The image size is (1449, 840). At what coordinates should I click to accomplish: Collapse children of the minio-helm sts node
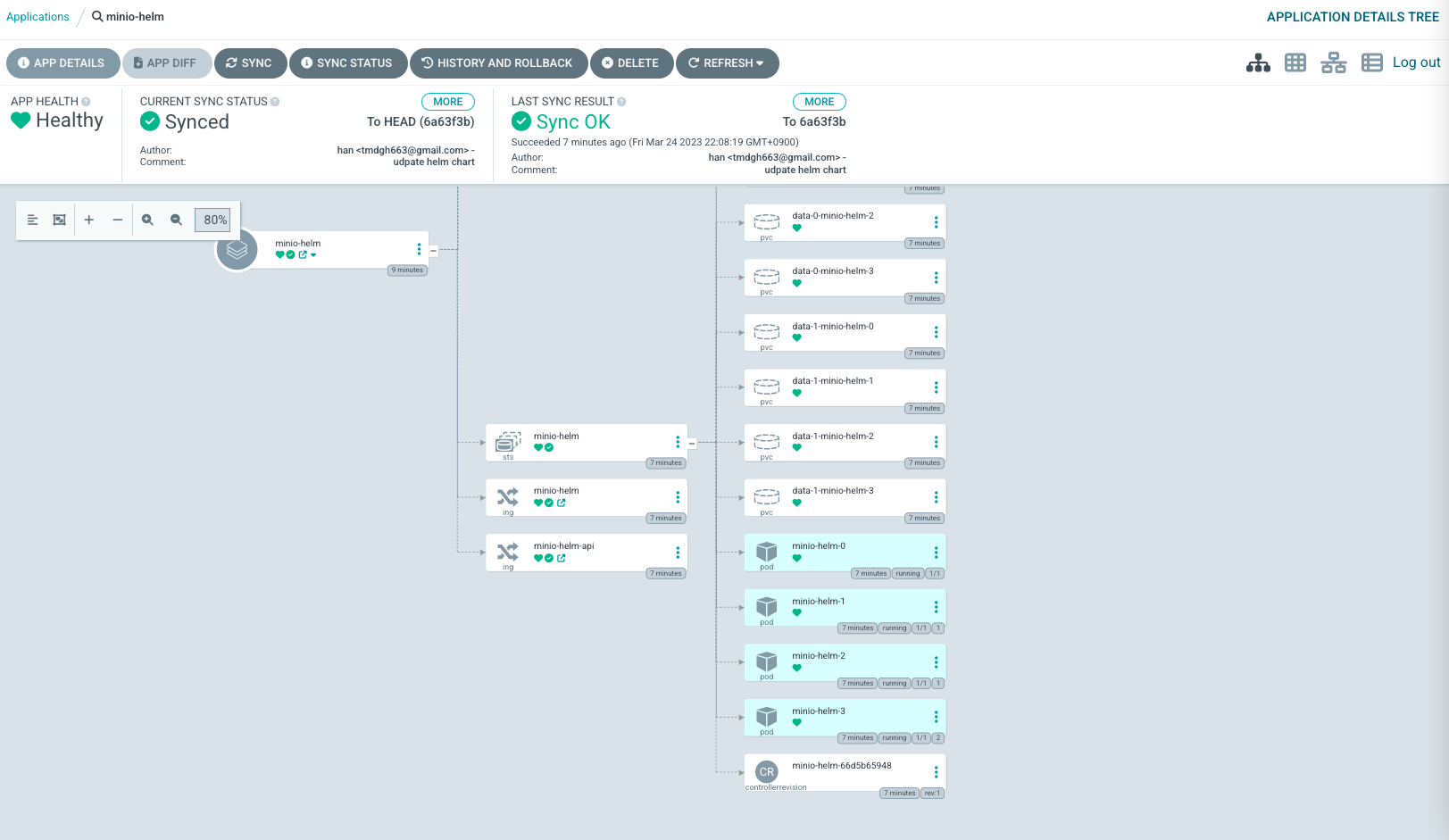click(x=692, y=443)
